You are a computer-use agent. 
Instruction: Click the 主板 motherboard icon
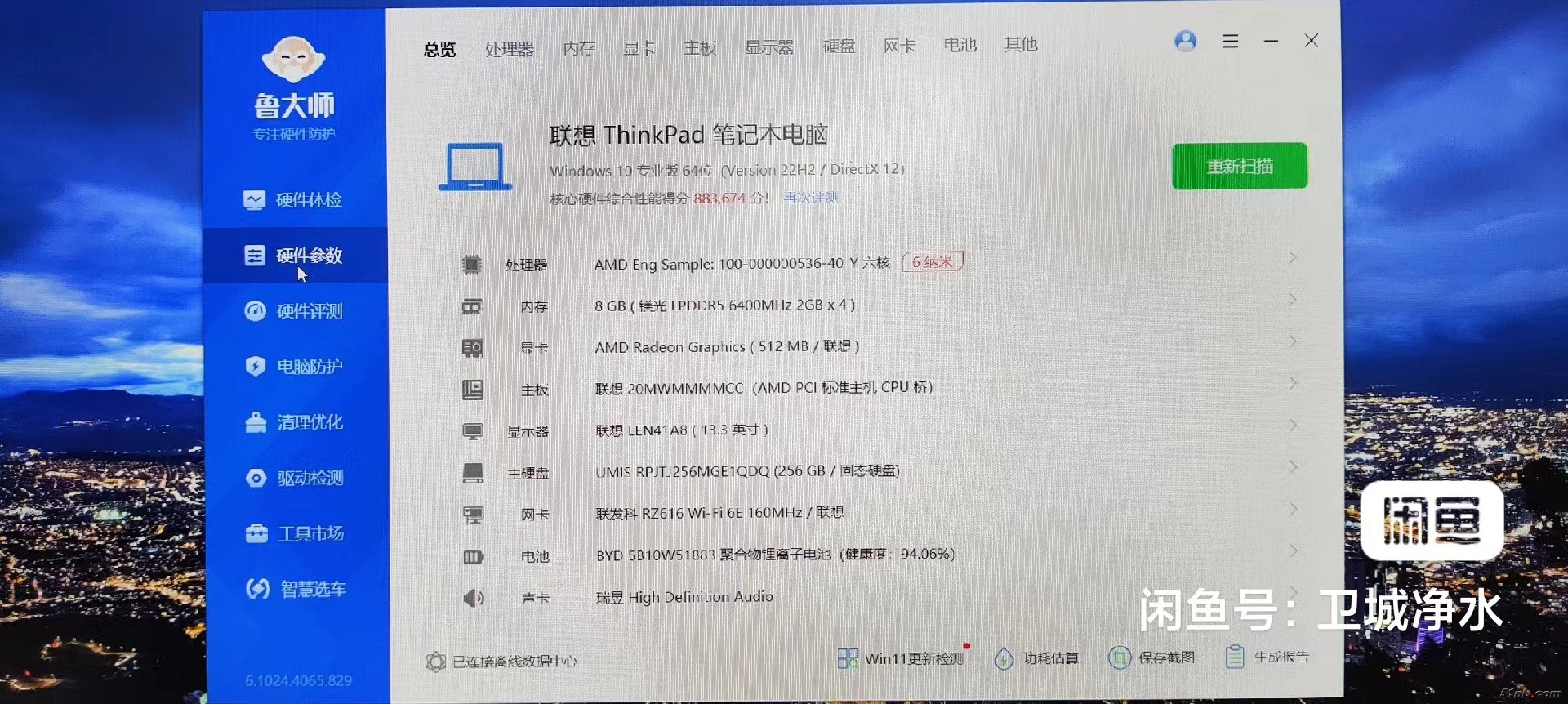pyautogui.click(x=473, y=390)
